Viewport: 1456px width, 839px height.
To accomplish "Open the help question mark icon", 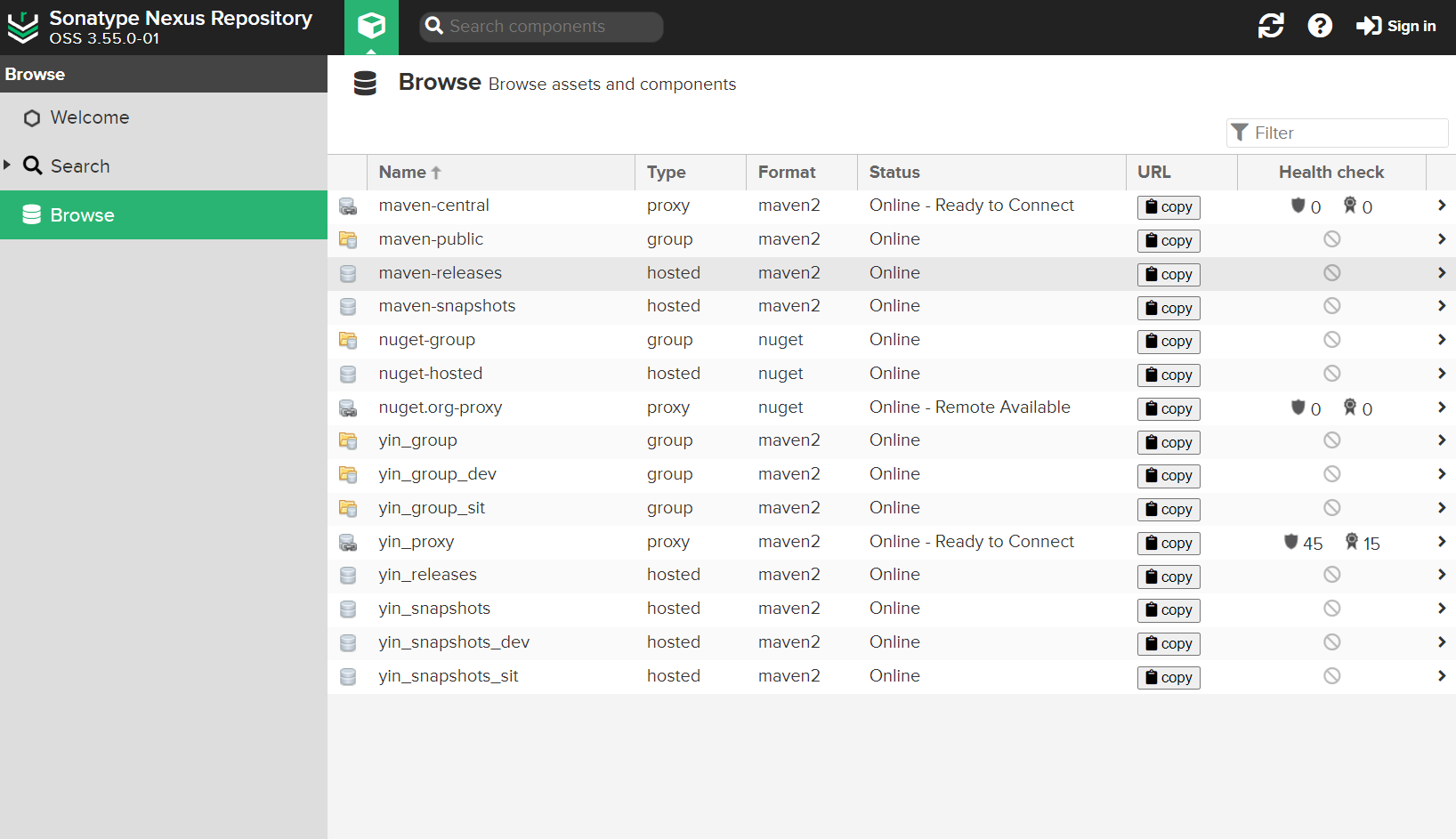I will pos(1320,26).
